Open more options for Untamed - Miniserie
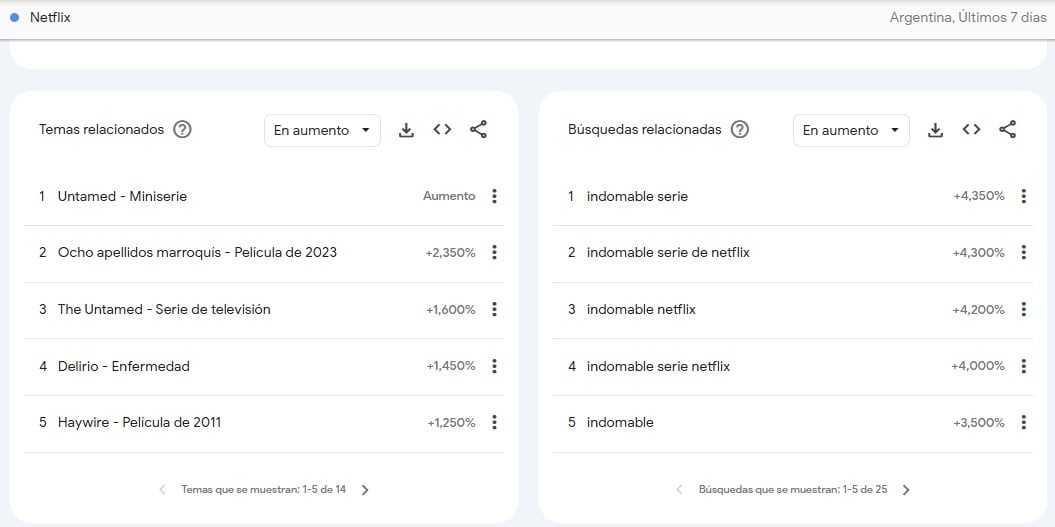 [495, 197]
